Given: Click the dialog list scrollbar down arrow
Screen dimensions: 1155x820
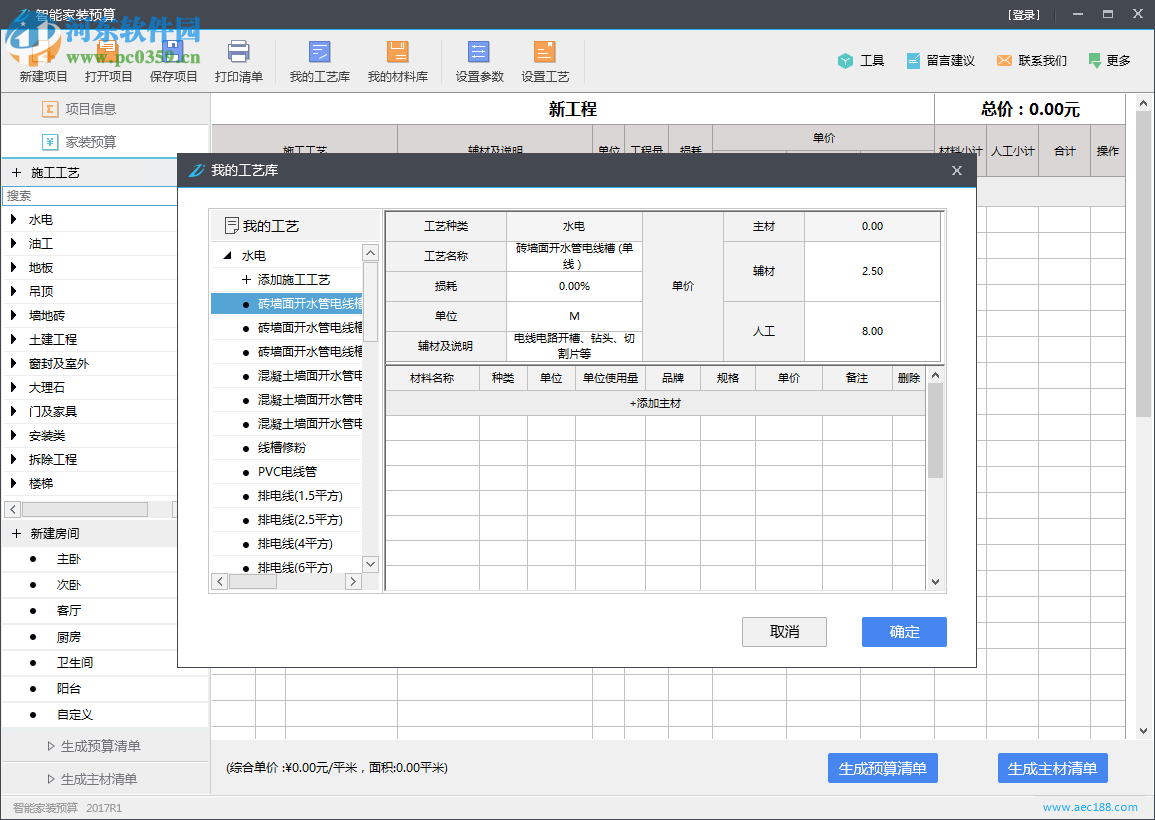Looking at the screenshot, I should coord(370,563).
